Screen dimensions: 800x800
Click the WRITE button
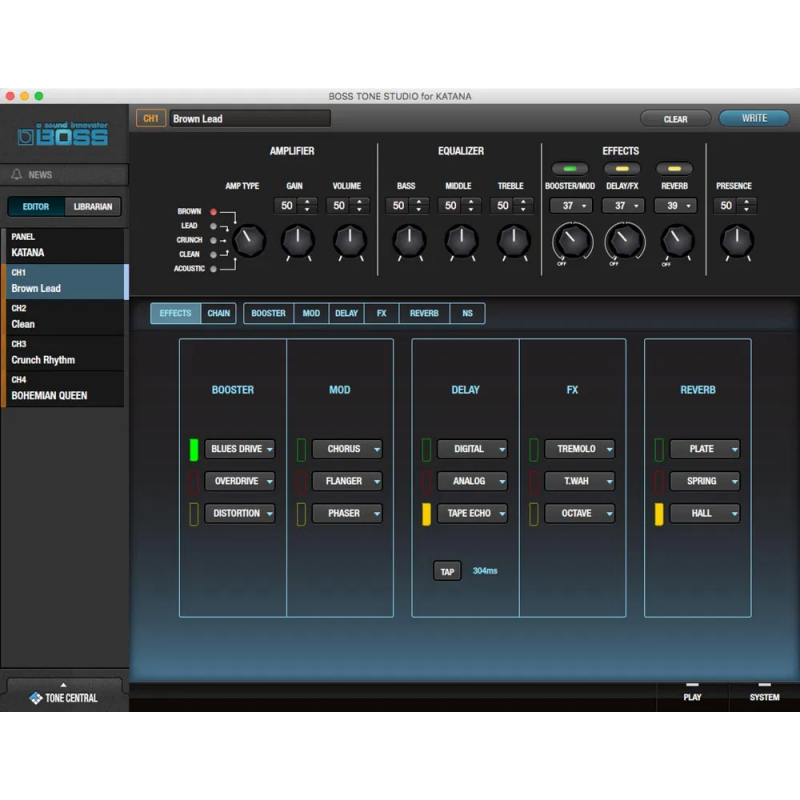click(754, 118)
